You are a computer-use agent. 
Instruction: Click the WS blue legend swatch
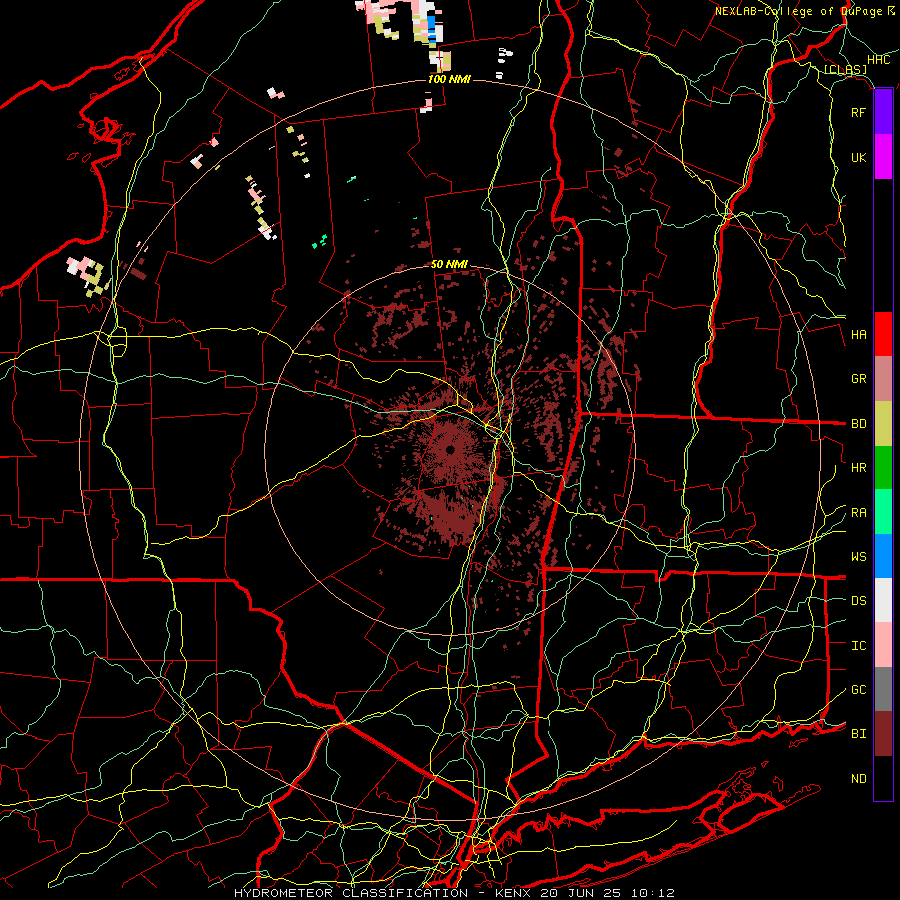[883, 556]
